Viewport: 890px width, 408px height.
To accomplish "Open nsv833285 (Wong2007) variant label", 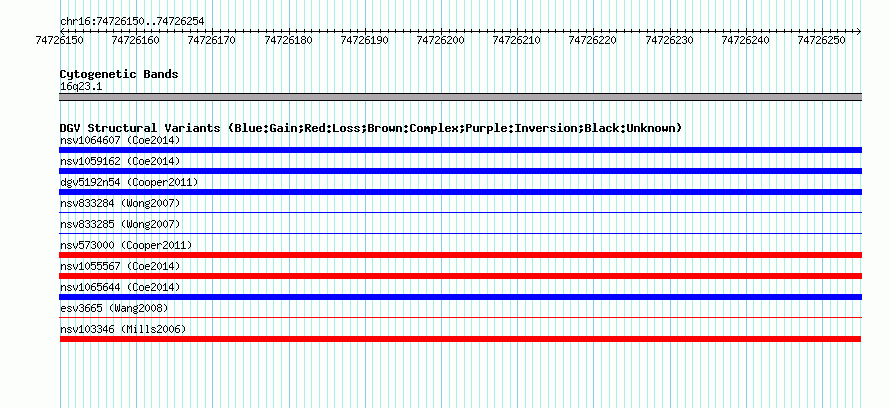I will pyautogui.click(x=120, y=224).
